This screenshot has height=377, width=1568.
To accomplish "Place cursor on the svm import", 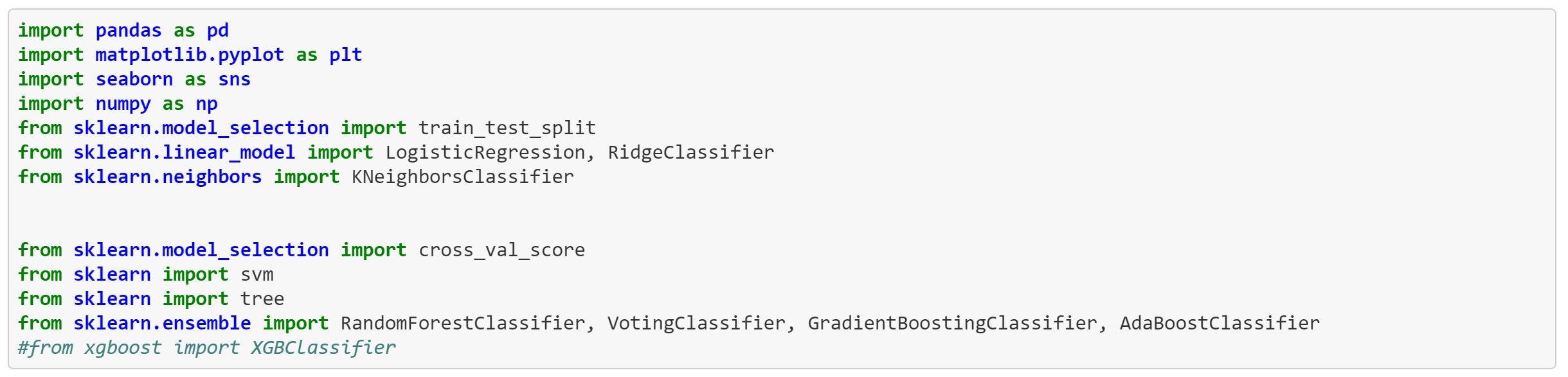I will 257,275.
